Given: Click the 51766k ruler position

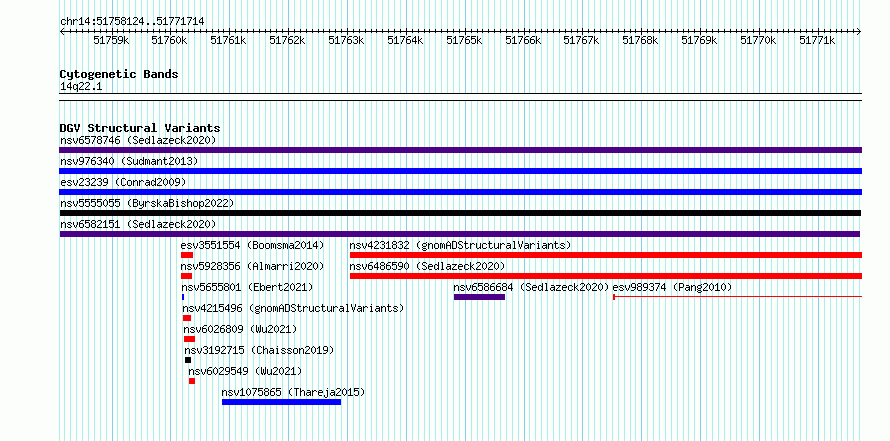Looking at the screenshot, I should (523, 40).
